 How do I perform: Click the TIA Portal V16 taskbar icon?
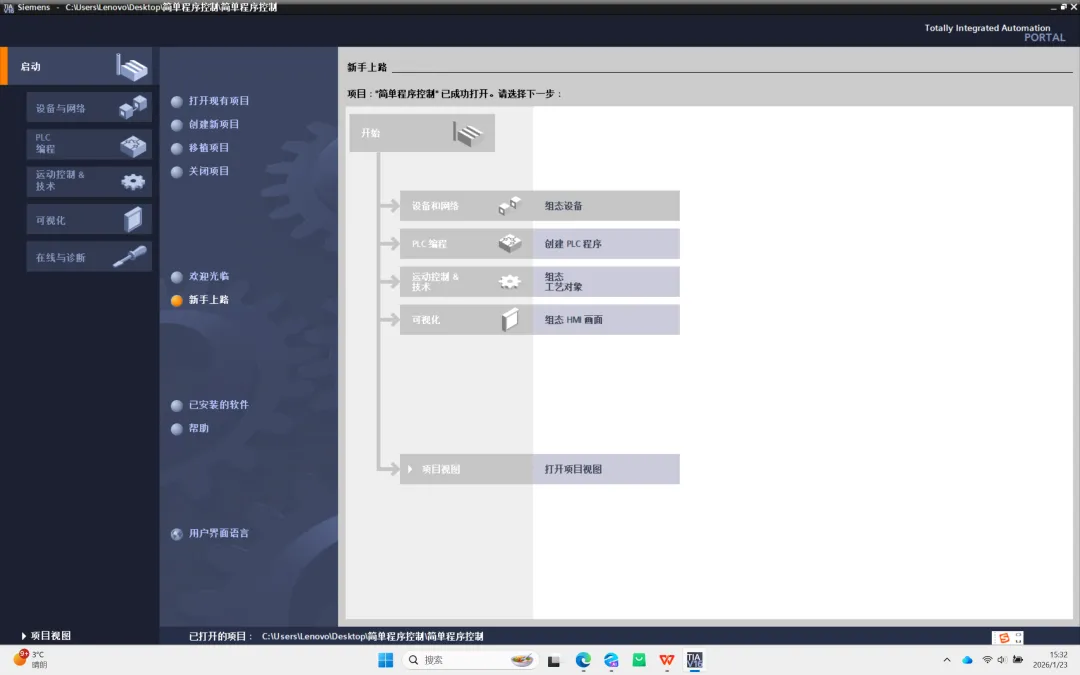click(694, 660)
